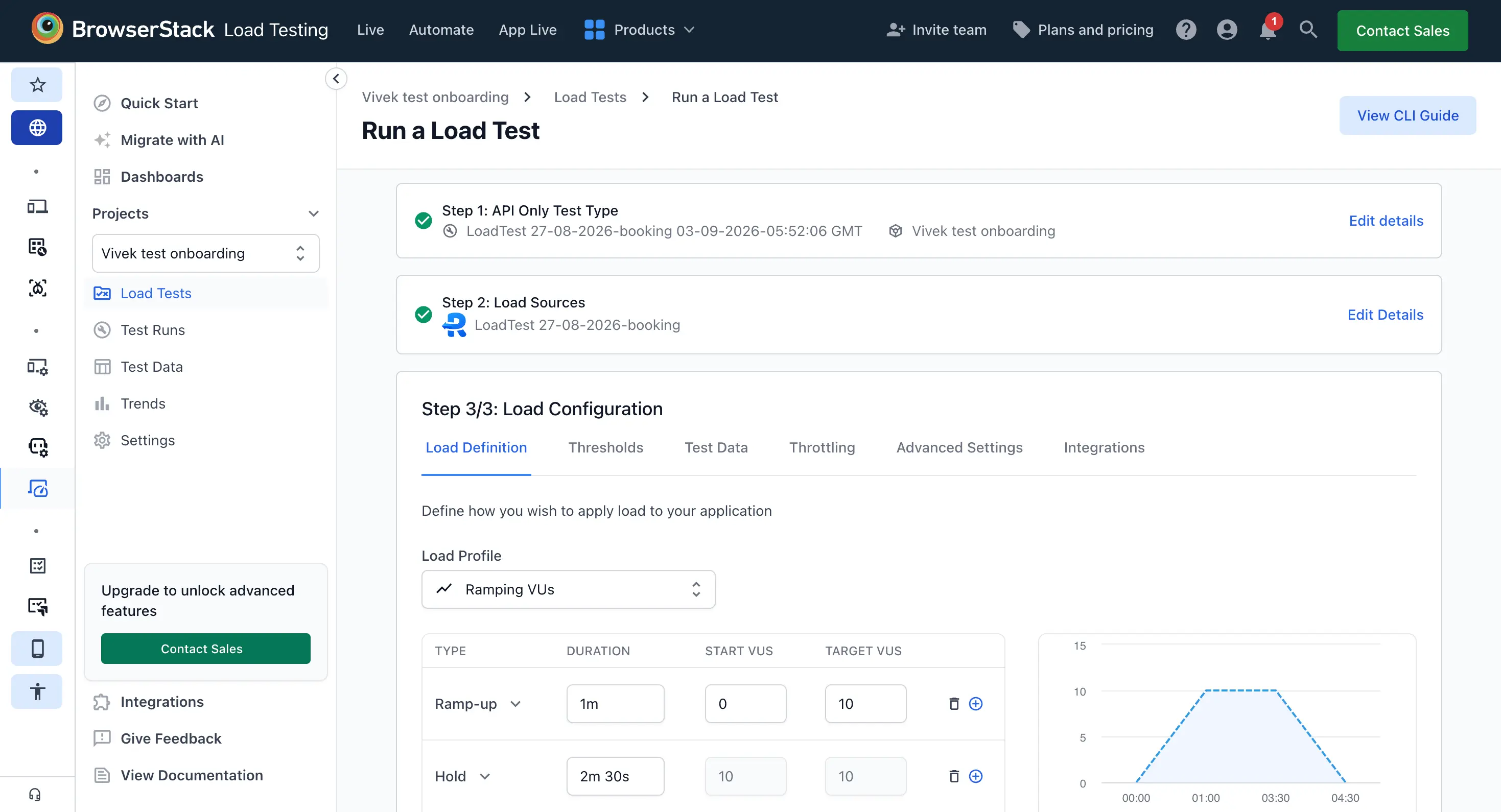Open the Throttling tab
Screen dimensions: 1501x812
pos(822,447)
